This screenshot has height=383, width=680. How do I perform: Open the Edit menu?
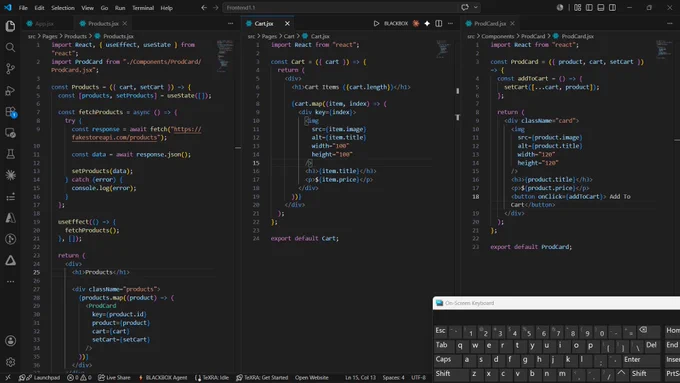point(39,8)
